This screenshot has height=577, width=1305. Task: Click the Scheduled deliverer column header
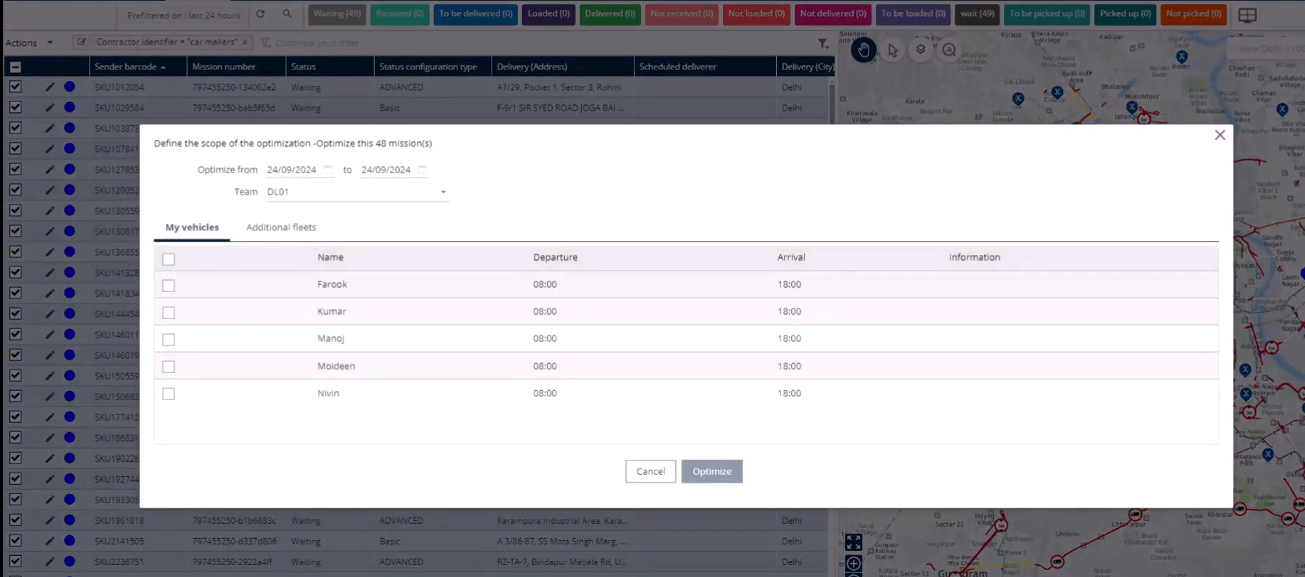pos(705,67)
